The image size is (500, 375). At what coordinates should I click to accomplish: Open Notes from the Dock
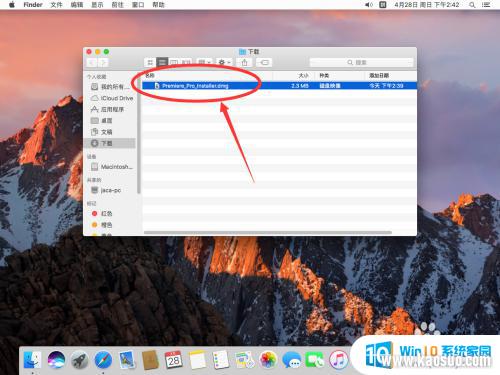(x=197, y=360)
